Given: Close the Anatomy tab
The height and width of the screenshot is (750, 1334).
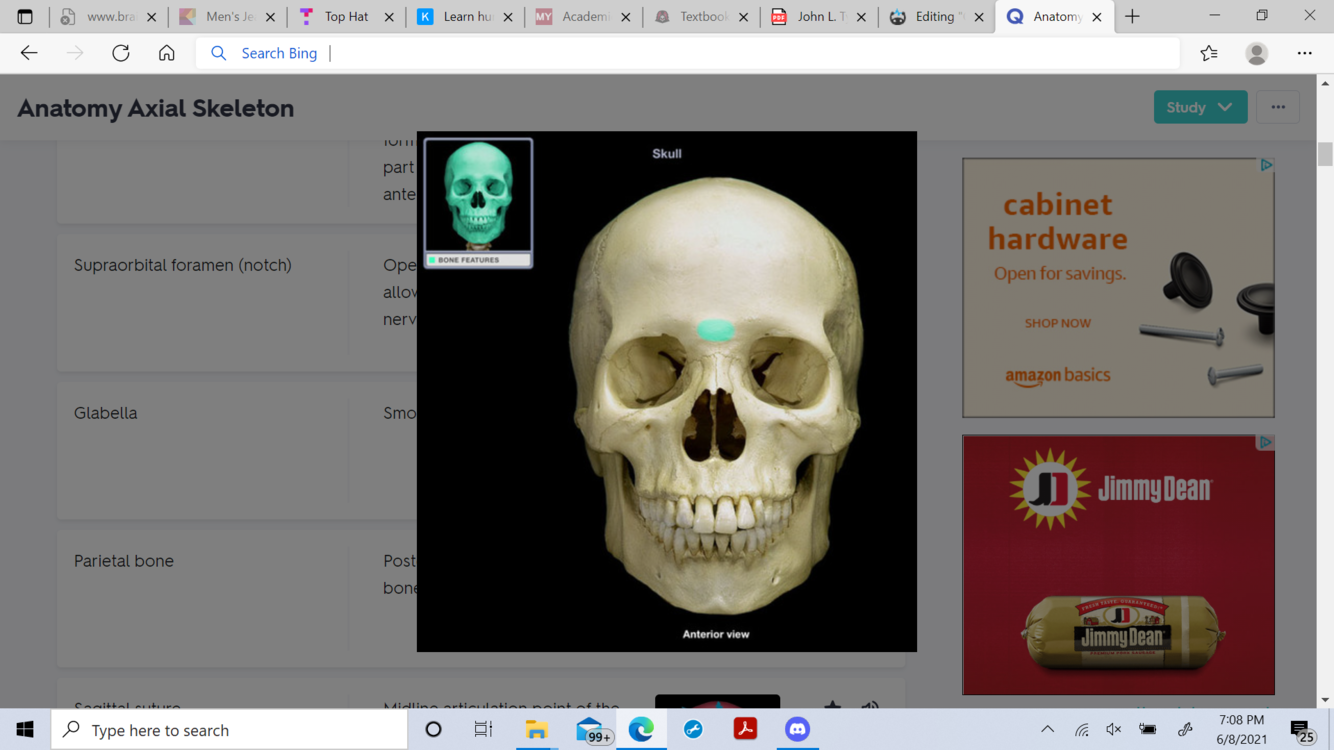Looking at the screenshot, I should pos(1097,17).
